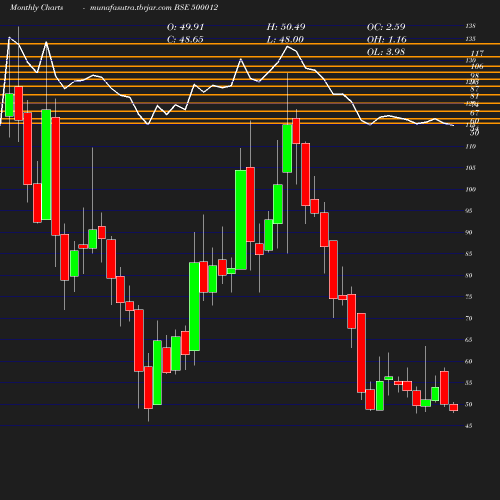
Task: Click the orange level label '81'
Action: tap(475, 96)
